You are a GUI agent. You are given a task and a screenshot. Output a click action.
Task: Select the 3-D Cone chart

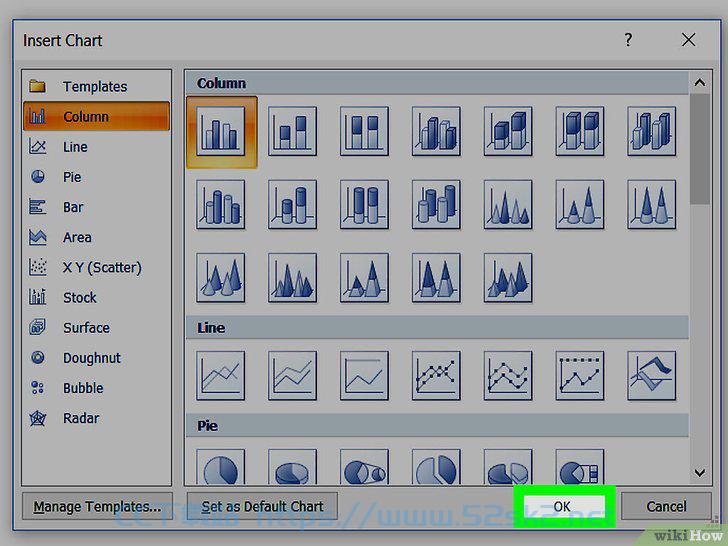click(x=221, y=278)
